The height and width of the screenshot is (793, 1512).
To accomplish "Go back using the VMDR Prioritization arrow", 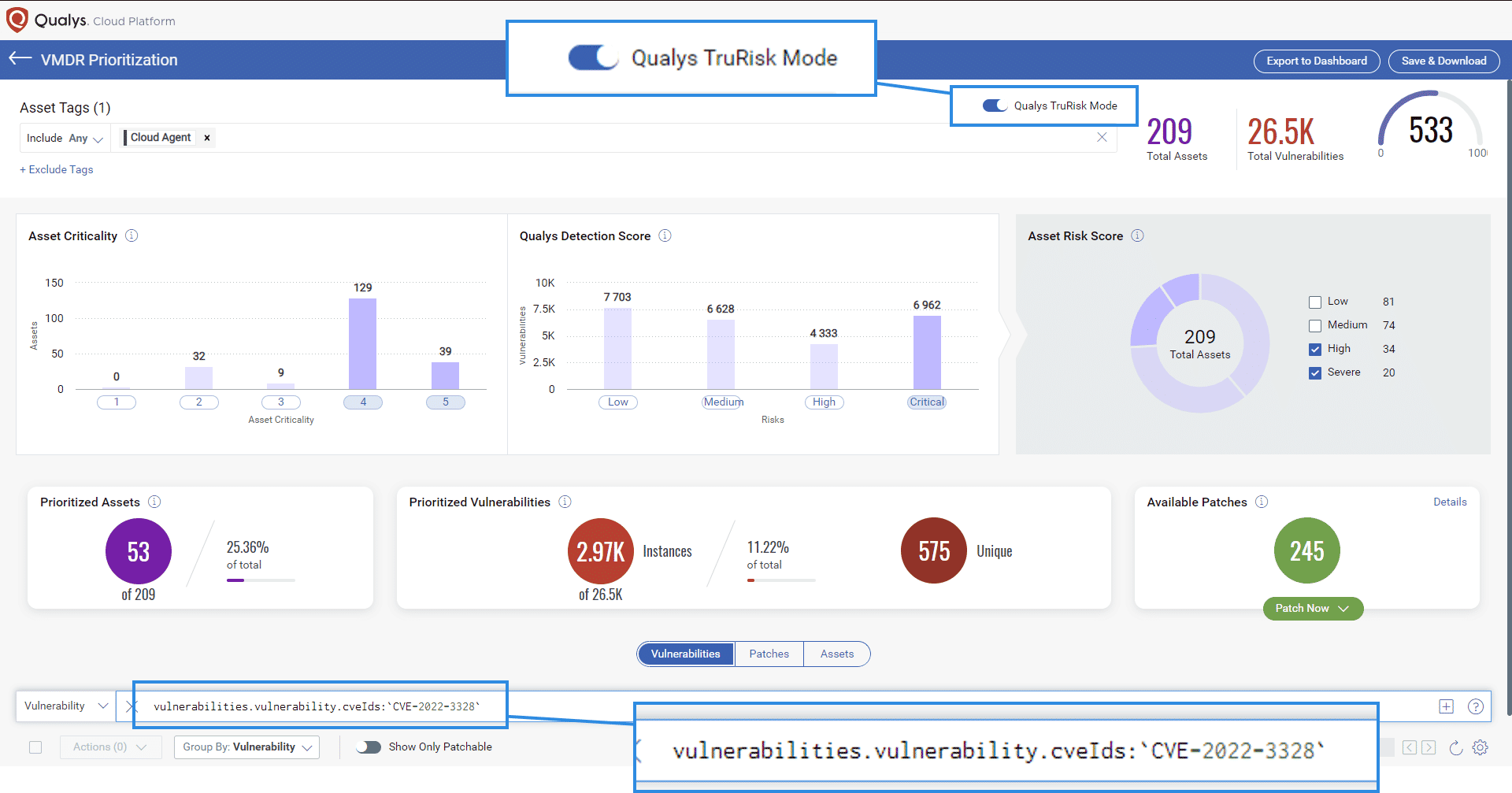I will click(x=20, y=59).
